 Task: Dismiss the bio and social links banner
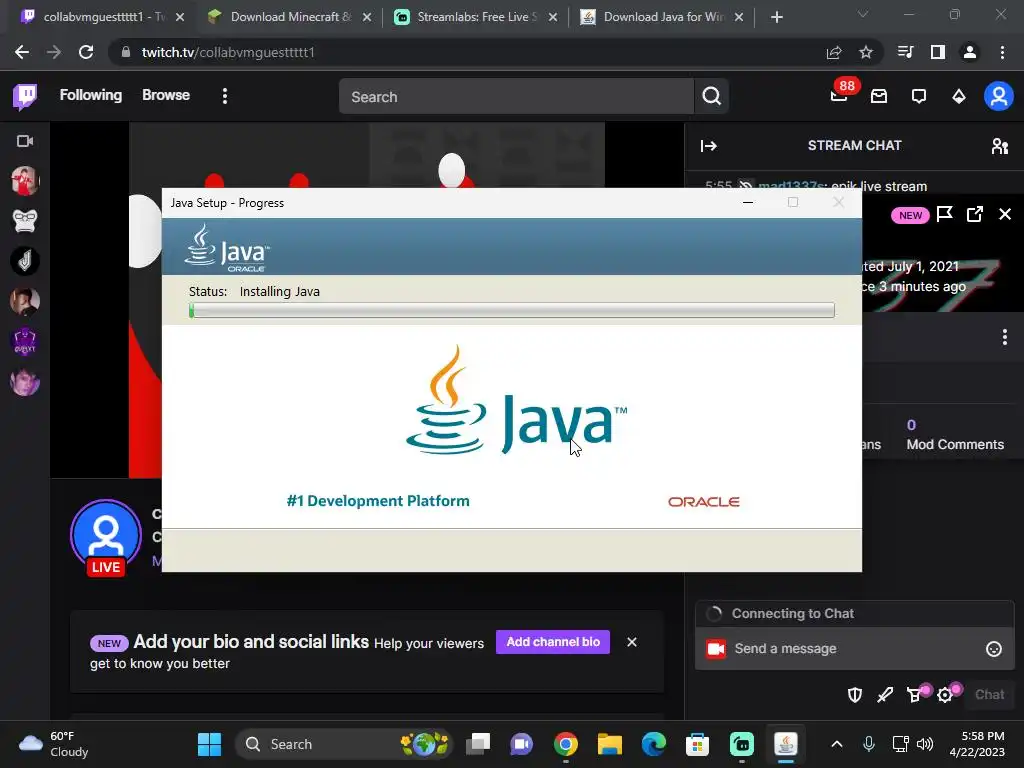coord(632,642)
